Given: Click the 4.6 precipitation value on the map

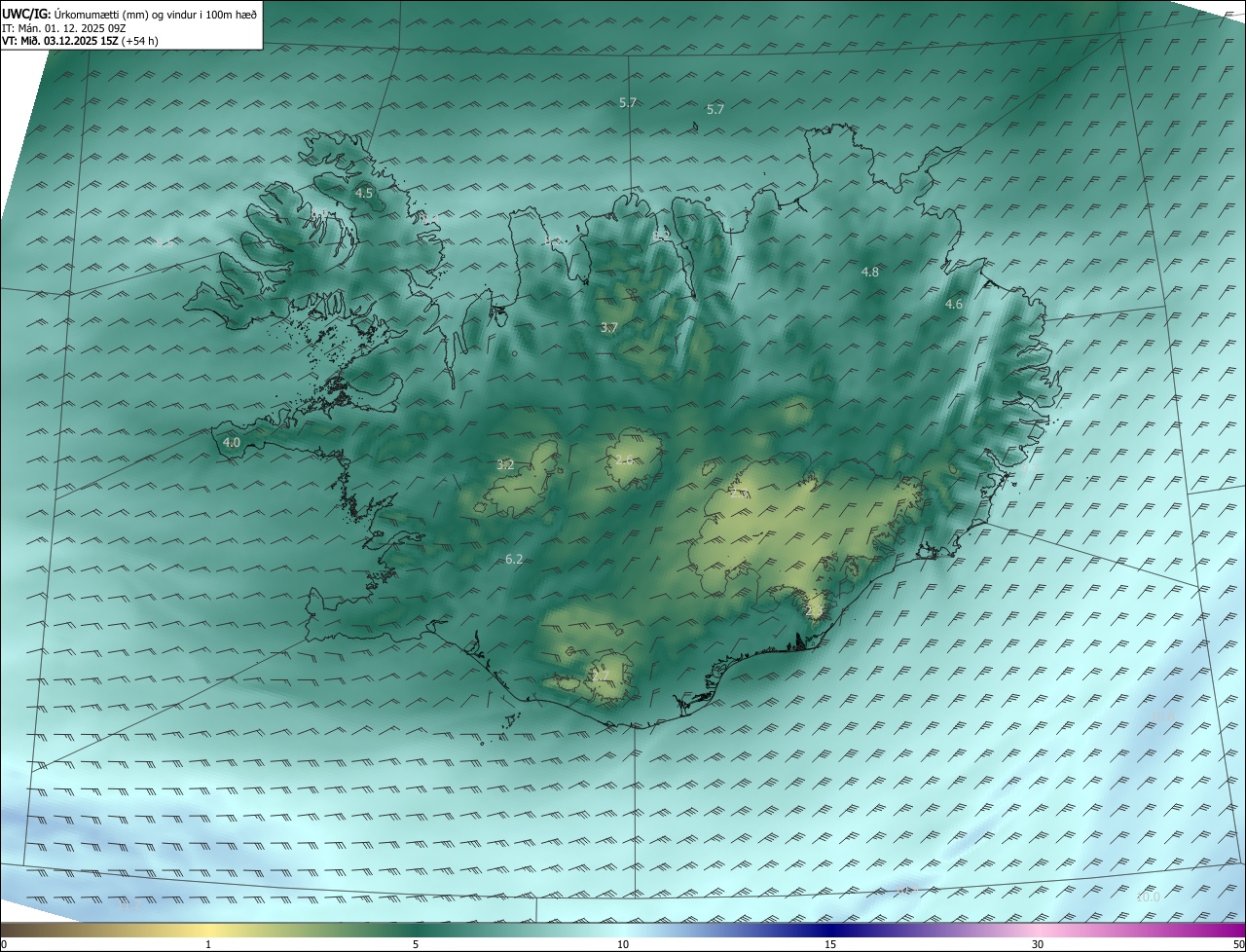Looking at the screenshot, I should pos(954,305).
